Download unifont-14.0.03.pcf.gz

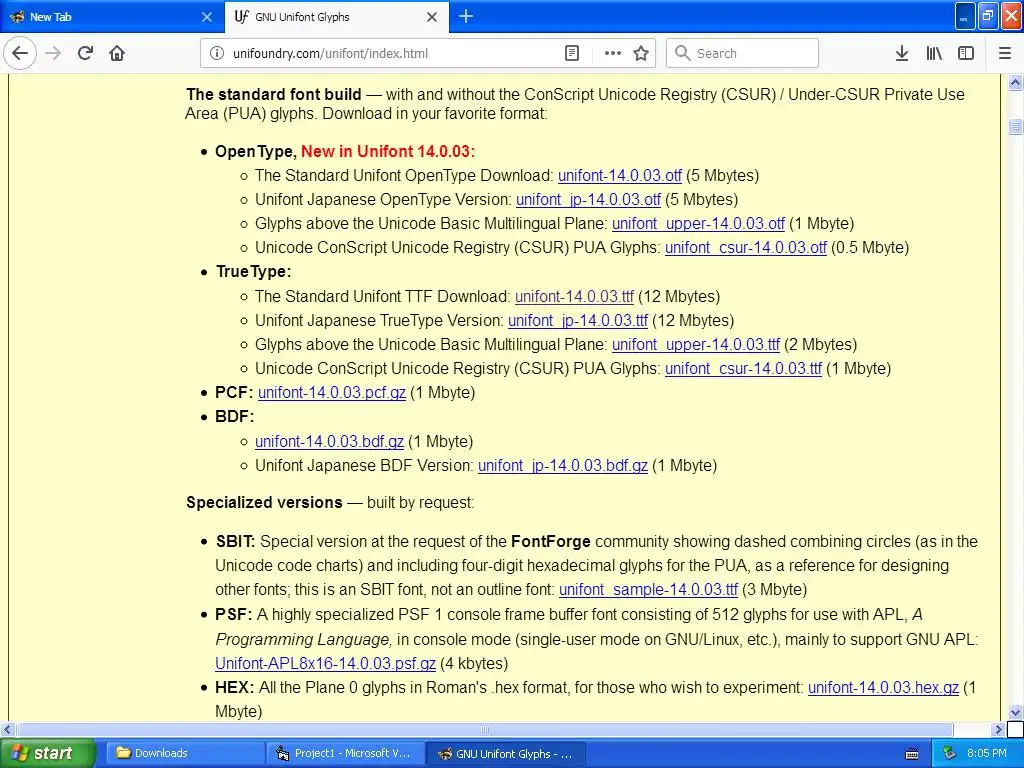[x=332, y=393]
